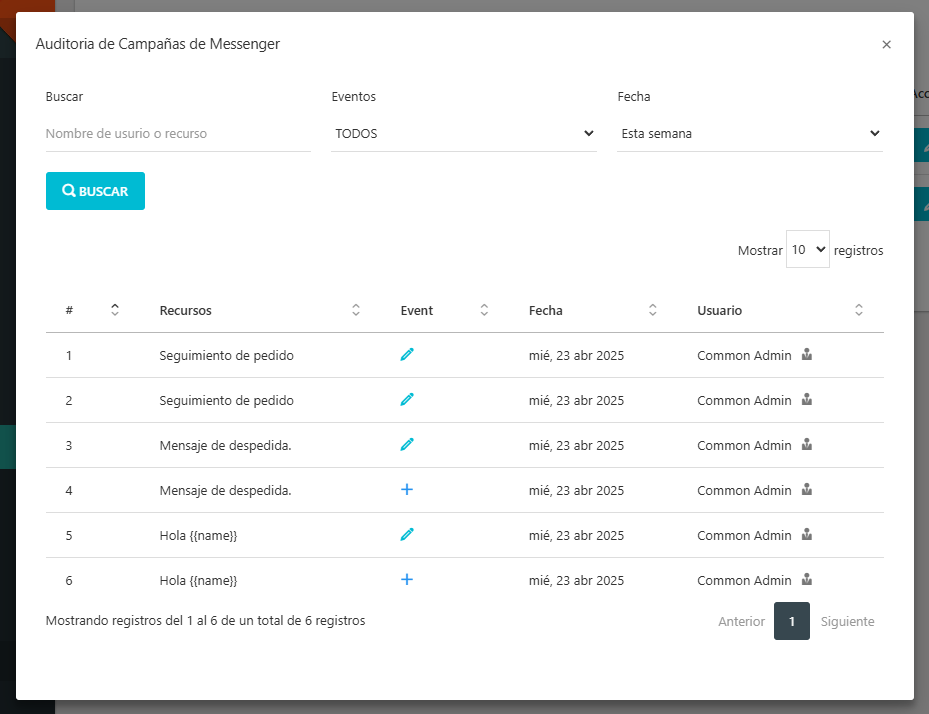This screenshot has height=714, width=929.
Task: Click the pencil edit icon in row 2
Action: point(407,399)
